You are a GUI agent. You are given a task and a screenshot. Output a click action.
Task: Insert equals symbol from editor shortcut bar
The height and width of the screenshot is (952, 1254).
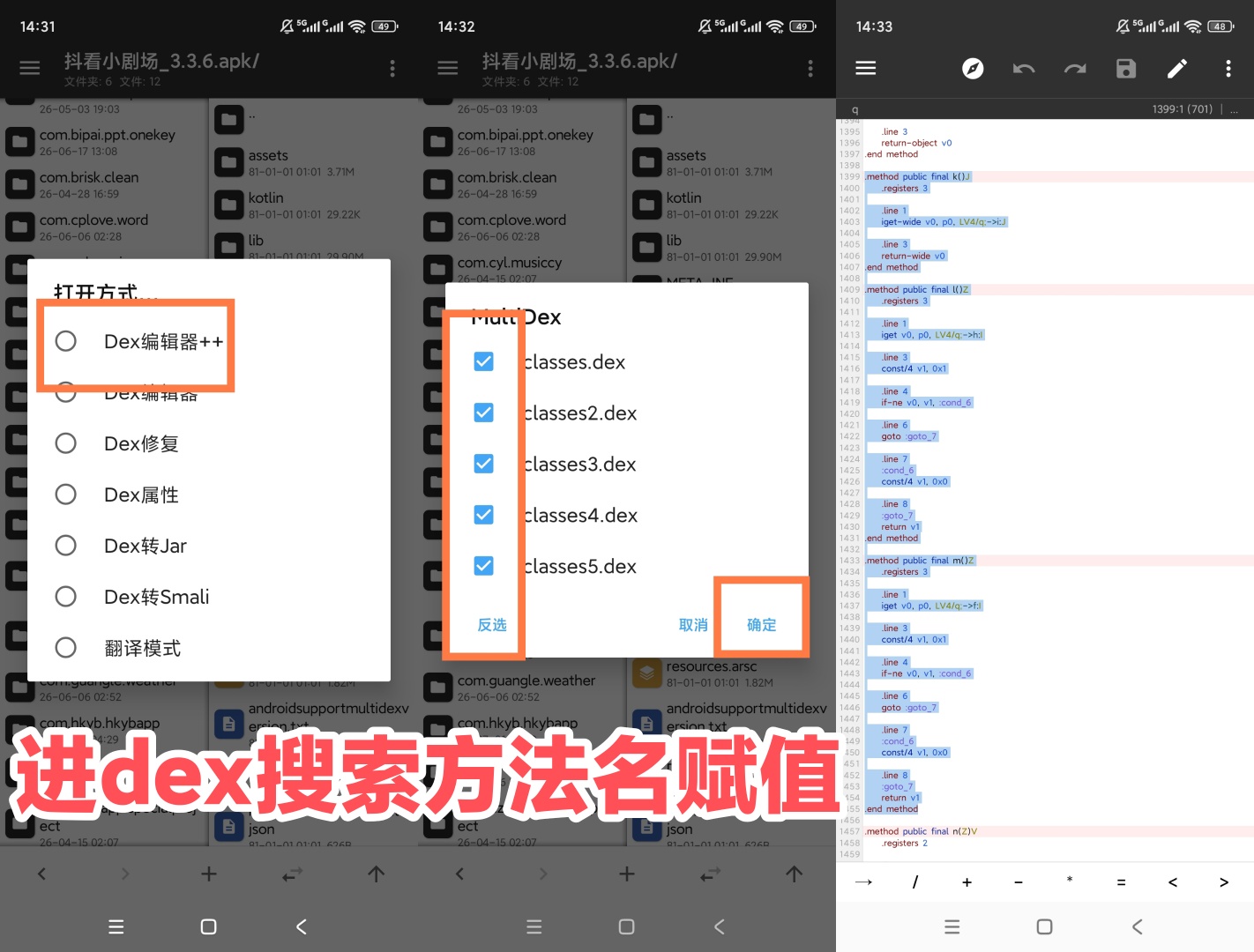pos(1121,881)
